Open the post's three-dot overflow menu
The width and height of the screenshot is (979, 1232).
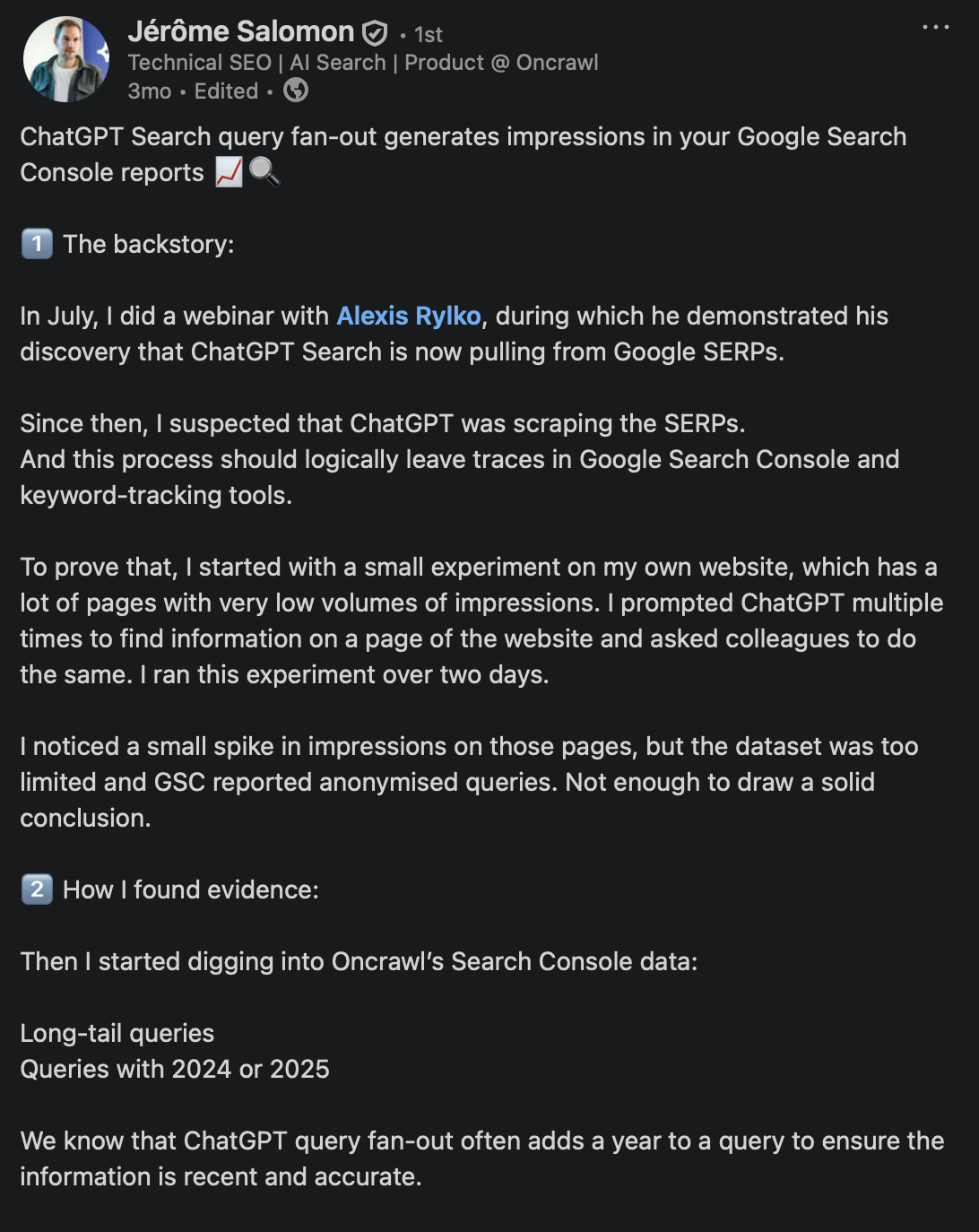(x=935, y=27)
